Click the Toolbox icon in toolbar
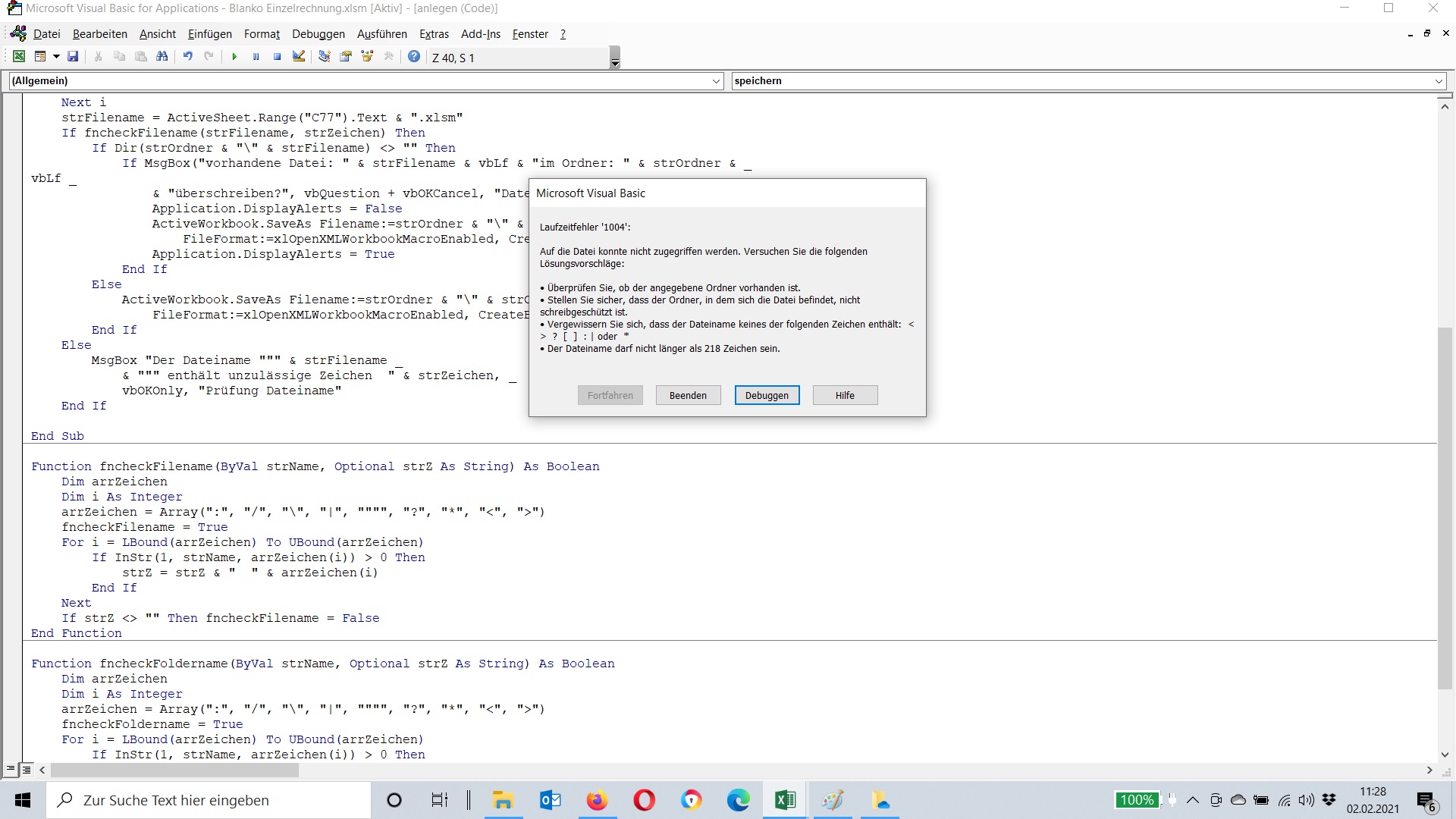 388,57
